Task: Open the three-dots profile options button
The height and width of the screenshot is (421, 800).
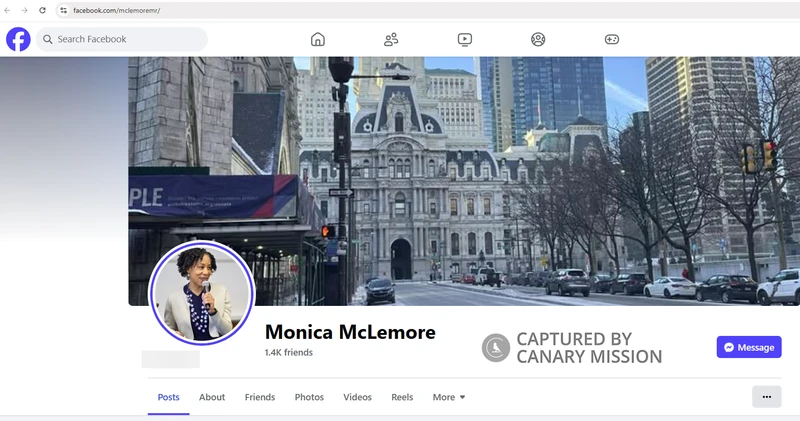Action: (x=766, y=397)
